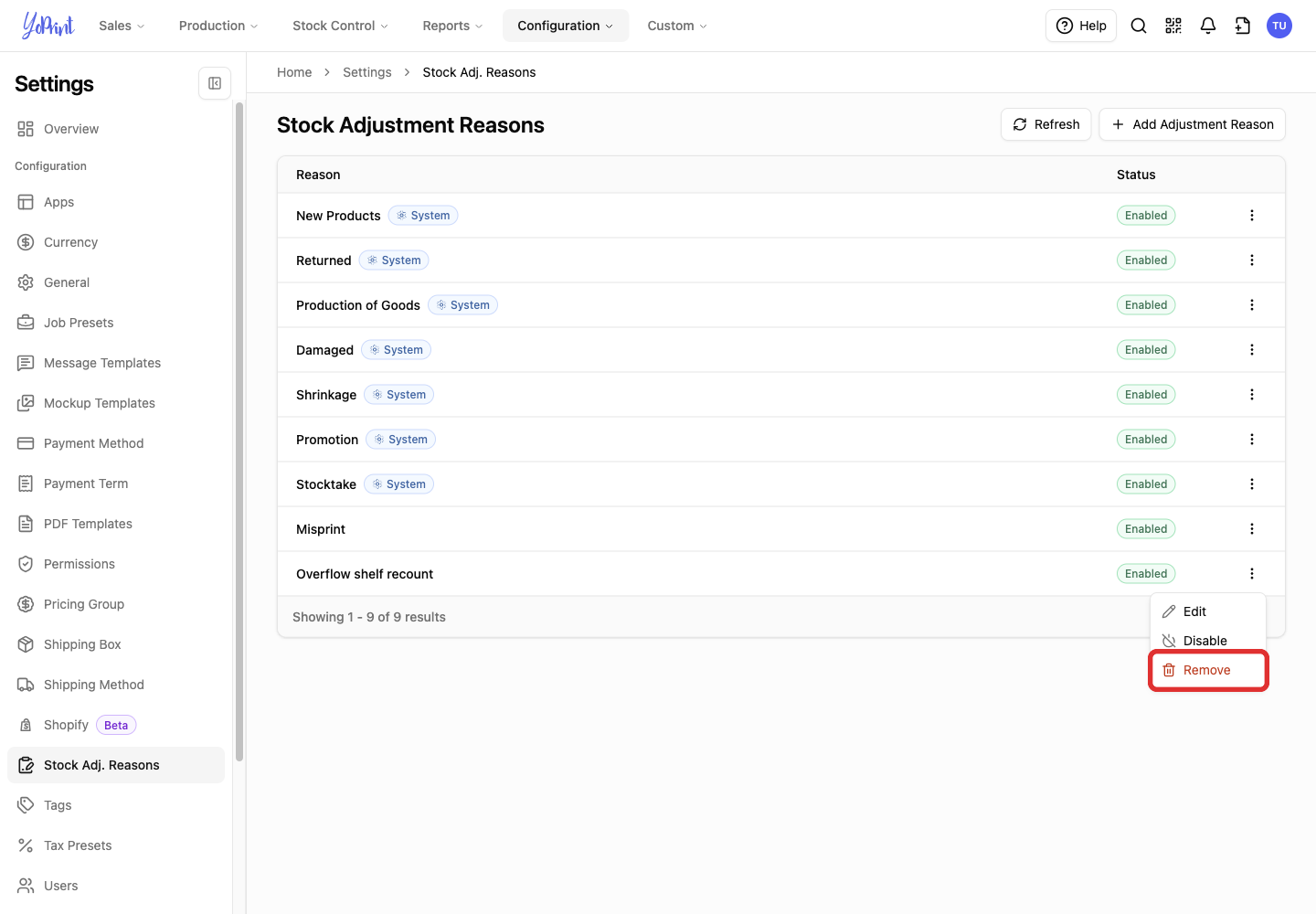1316x914 pixels.
Task: Click the sidebar vertical scrollbar
Action: (239, 431)
